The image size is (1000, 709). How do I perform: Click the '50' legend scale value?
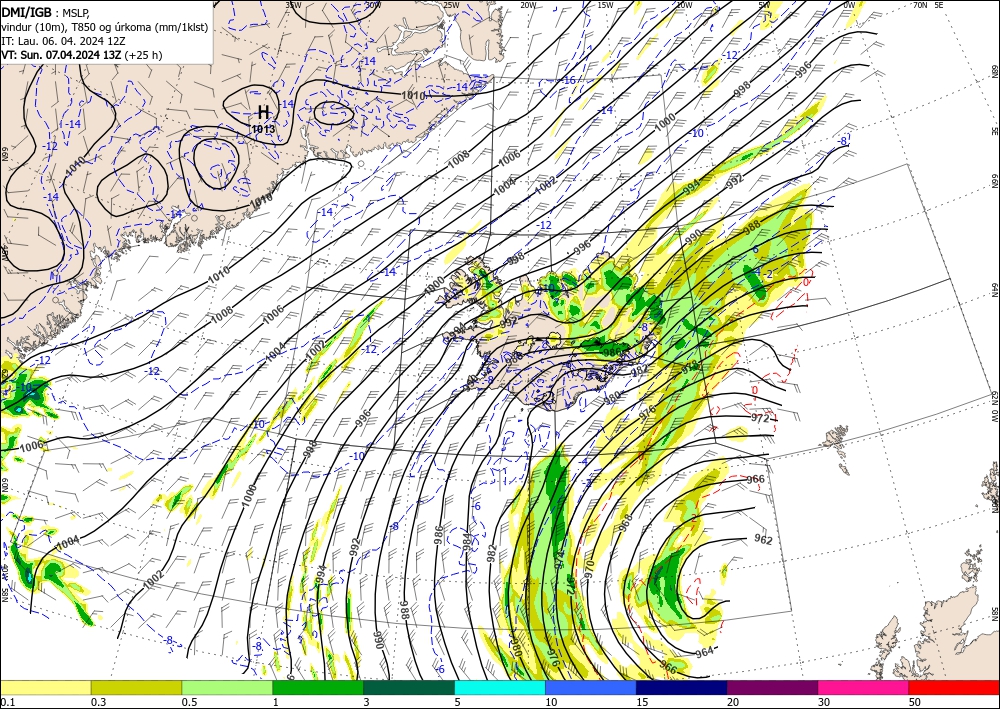(915, 702)
